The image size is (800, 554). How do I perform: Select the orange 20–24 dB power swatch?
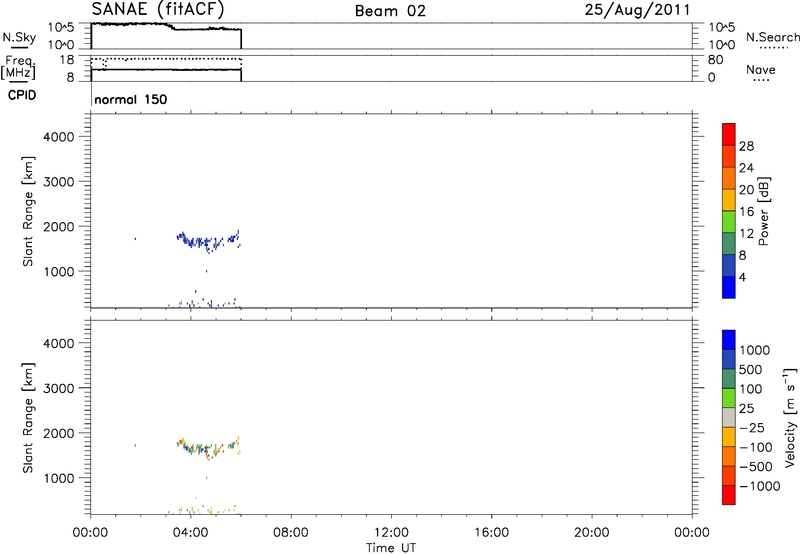(x=729, y=178)
